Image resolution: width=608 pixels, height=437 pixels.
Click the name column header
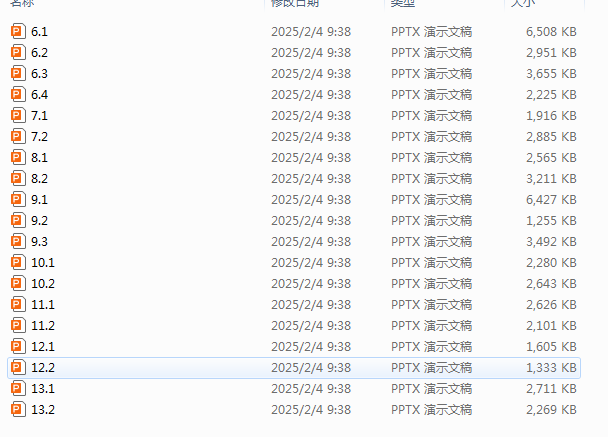(22, 3)
